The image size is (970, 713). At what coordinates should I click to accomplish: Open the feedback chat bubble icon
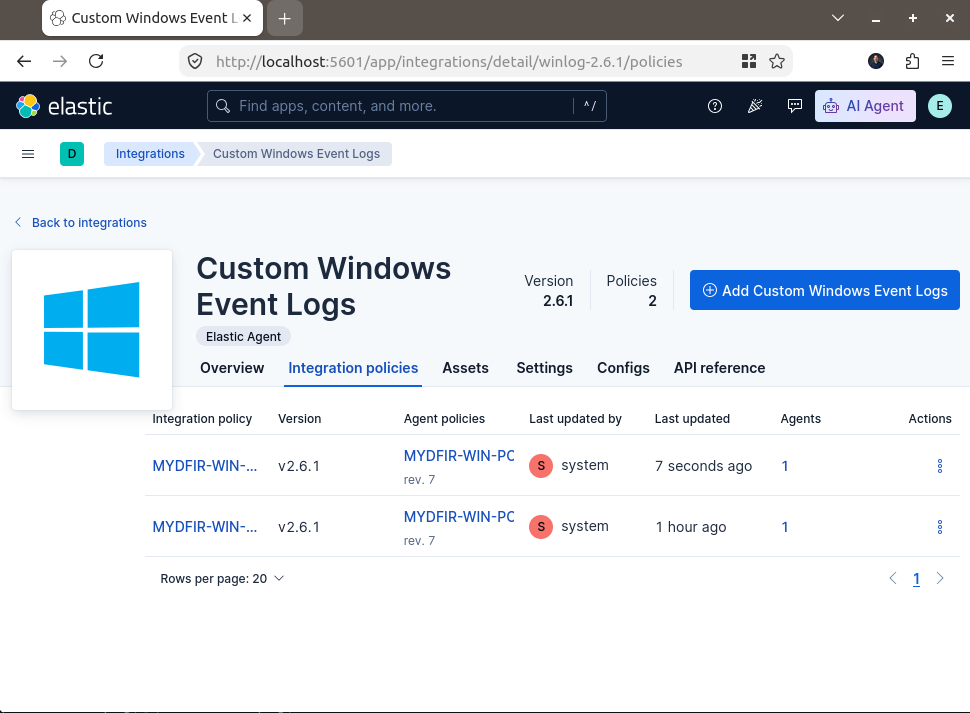795,106
